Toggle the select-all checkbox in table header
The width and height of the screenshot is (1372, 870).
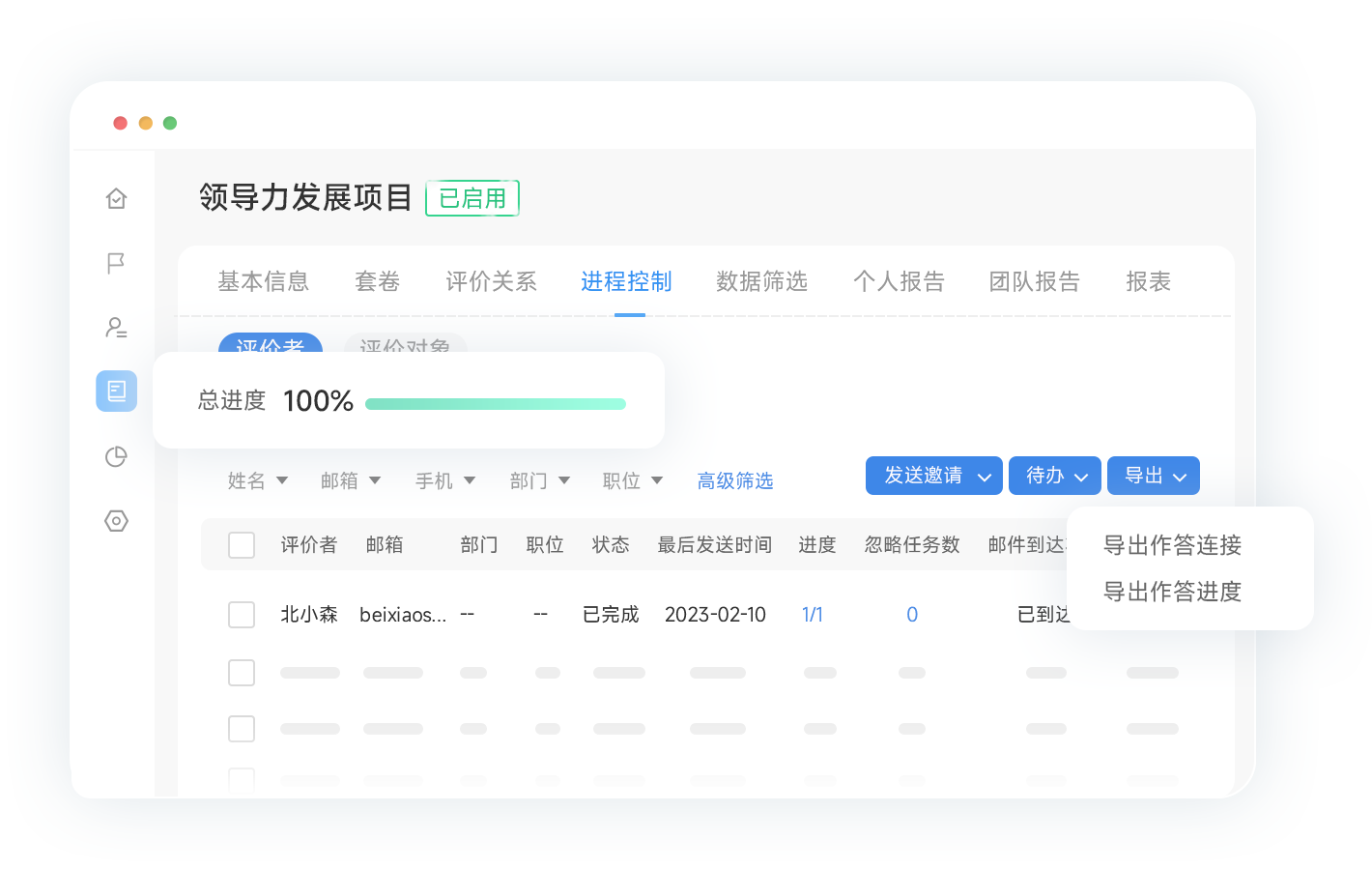242,545
